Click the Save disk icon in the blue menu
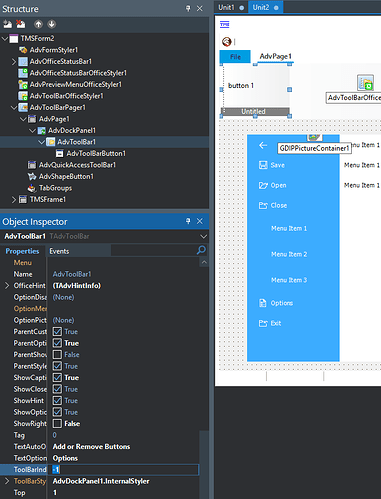The width and height of the screenshot is (381, 499). (263, 165)
